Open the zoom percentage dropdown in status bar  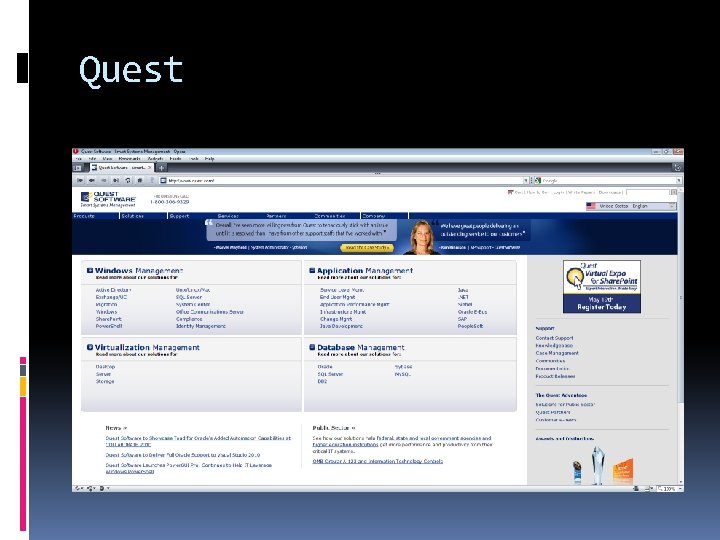click(x=680, y=489)
